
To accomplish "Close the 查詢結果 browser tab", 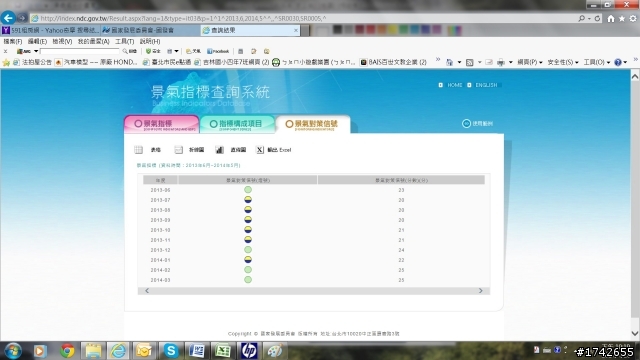I will [296, 30].
